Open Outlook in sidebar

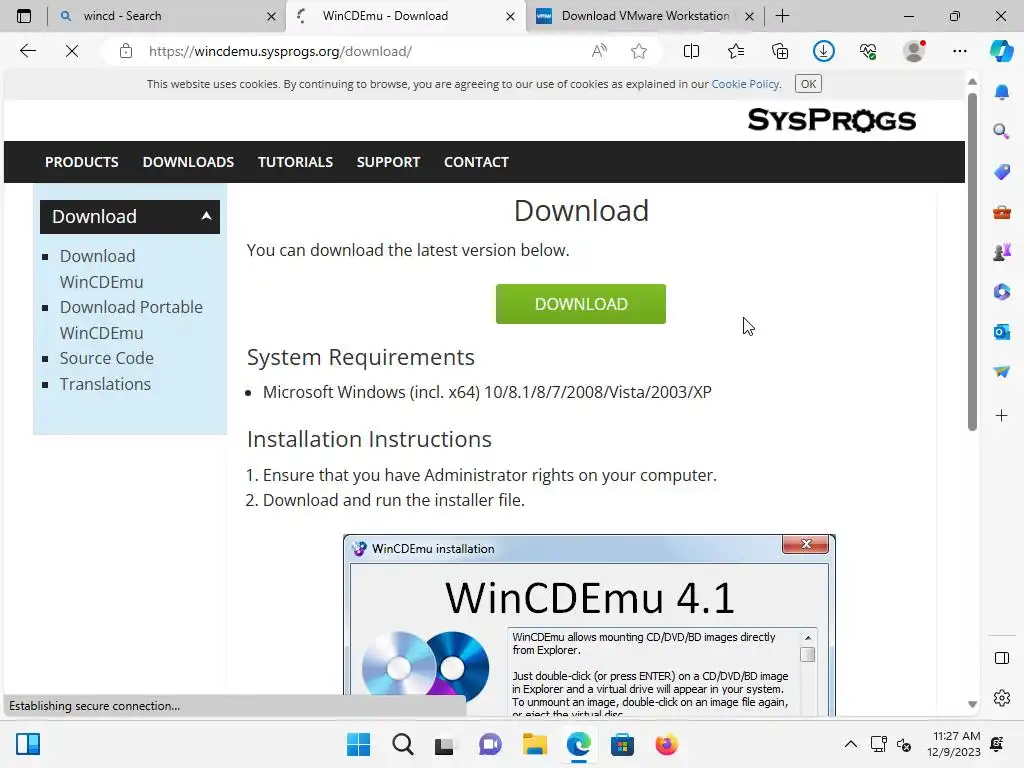pyautogui.click(x=1002, y=332)
